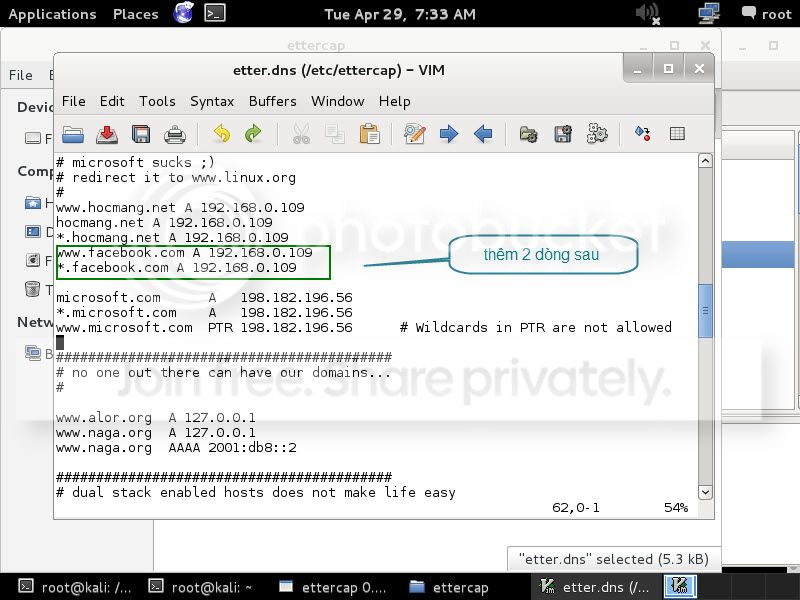Image resolution: width=800 pixels, height=600 pixels.
Task: Click the Load session folder icon
Action: coord(529,134)
